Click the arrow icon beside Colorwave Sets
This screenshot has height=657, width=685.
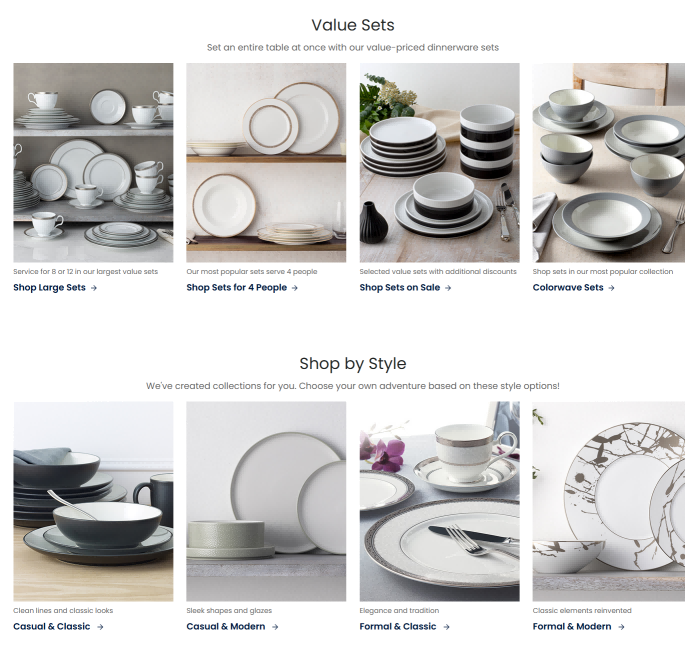click(x=611, y=288)
